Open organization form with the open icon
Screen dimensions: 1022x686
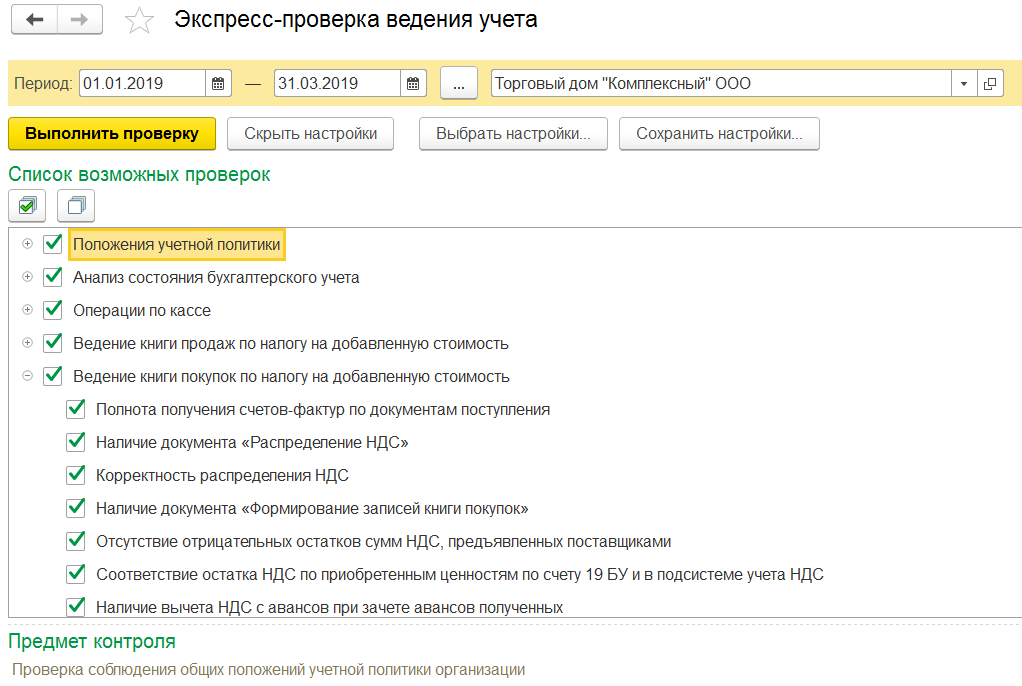pyautogui.click(x=989, y=84)
